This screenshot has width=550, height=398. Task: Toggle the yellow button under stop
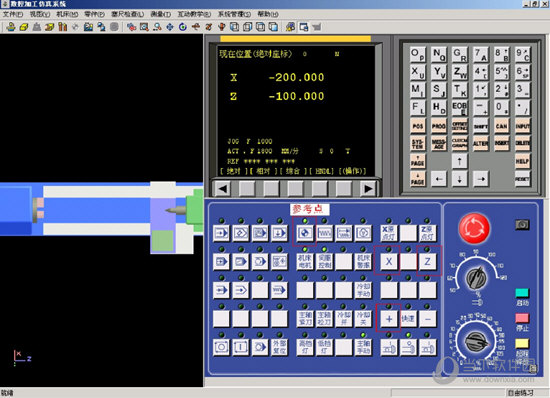pyautogui.click(x=522, y=343)
